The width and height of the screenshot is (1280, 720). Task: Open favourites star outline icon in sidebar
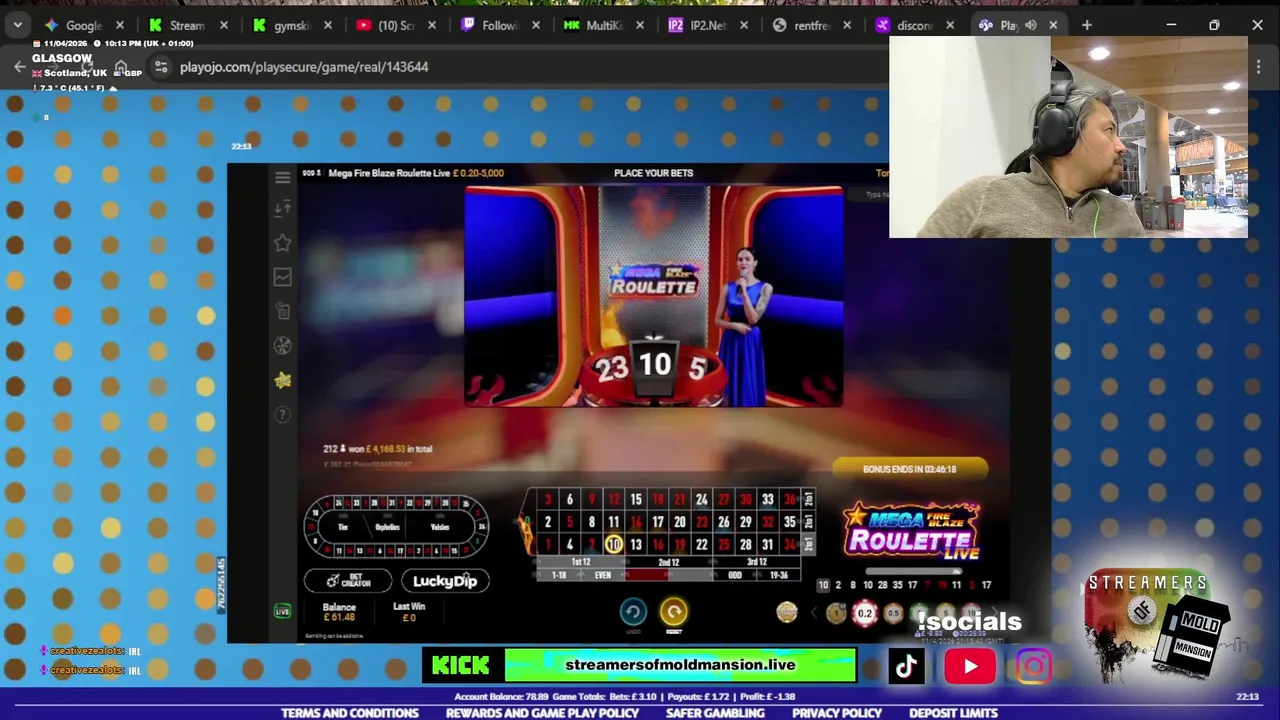coord(282,242)
